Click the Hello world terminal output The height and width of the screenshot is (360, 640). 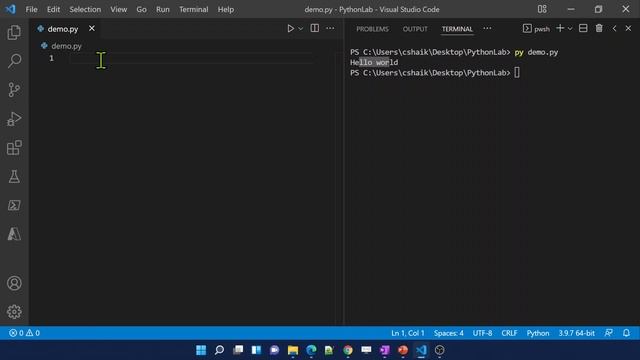[374, 62]
